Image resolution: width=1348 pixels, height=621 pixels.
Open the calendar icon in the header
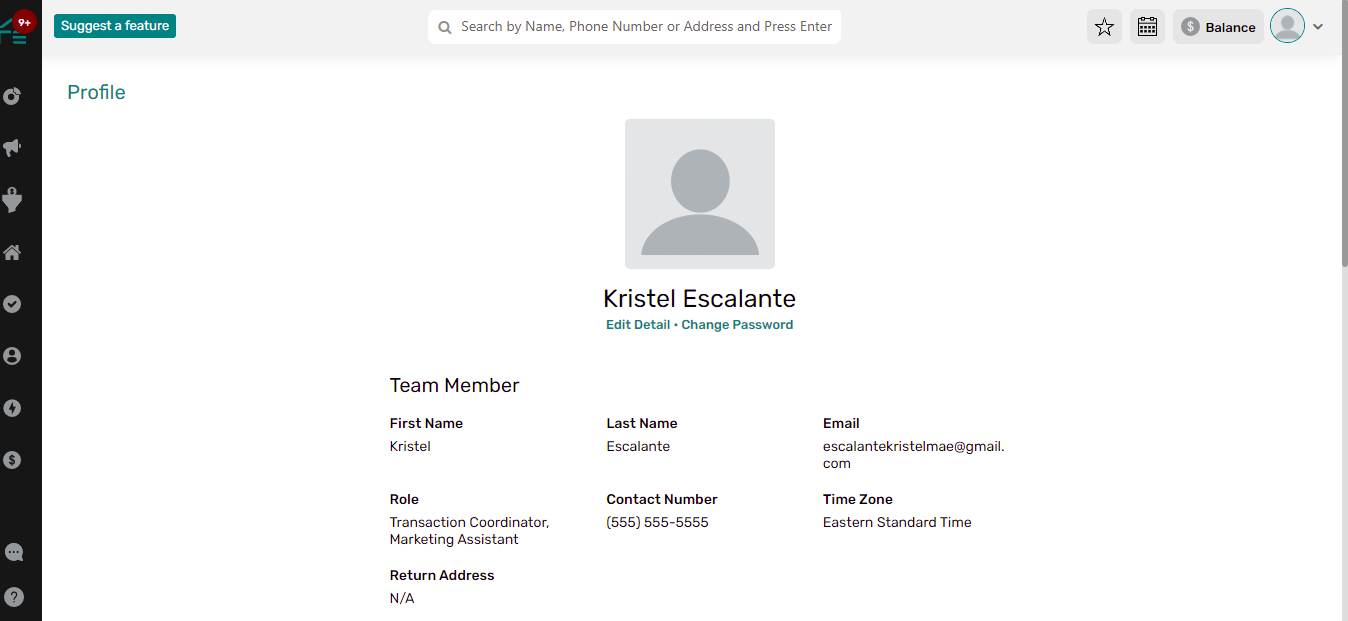(1147, 27)
